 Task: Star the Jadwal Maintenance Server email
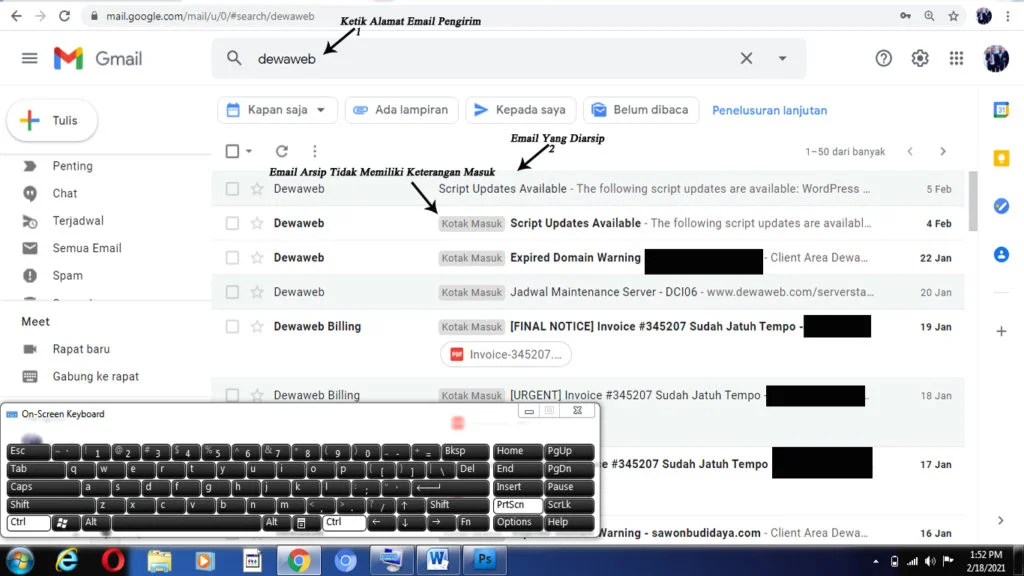pyautogui.click(x=257, y=292)
